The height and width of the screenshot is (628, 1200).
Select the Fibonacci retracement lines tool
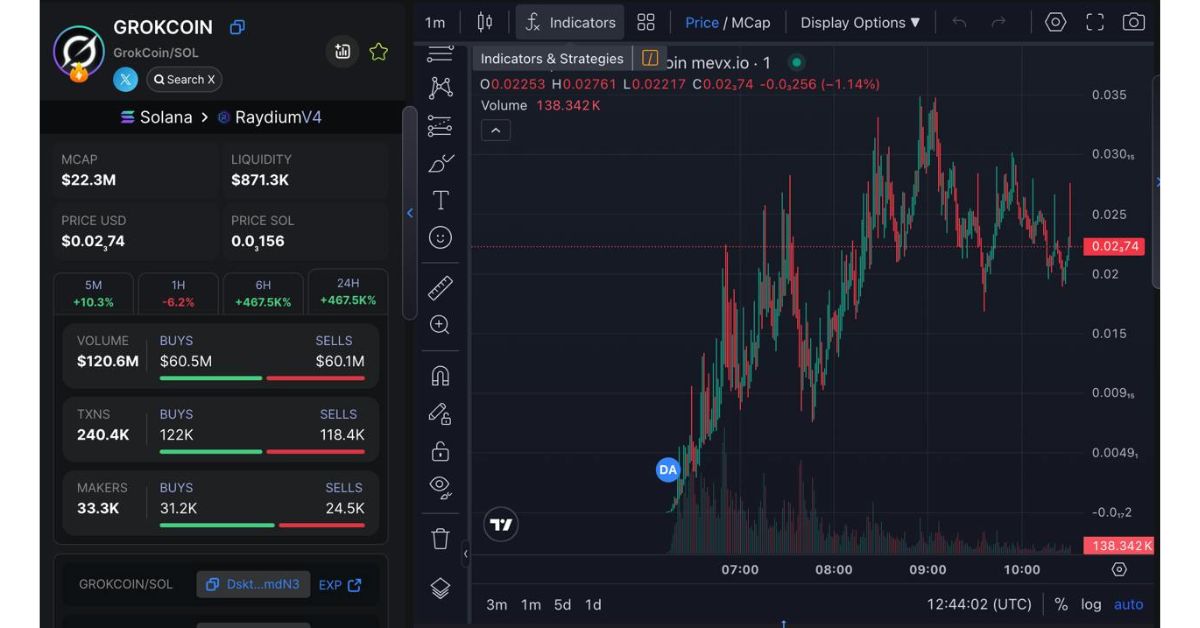[x=440, y=53]
